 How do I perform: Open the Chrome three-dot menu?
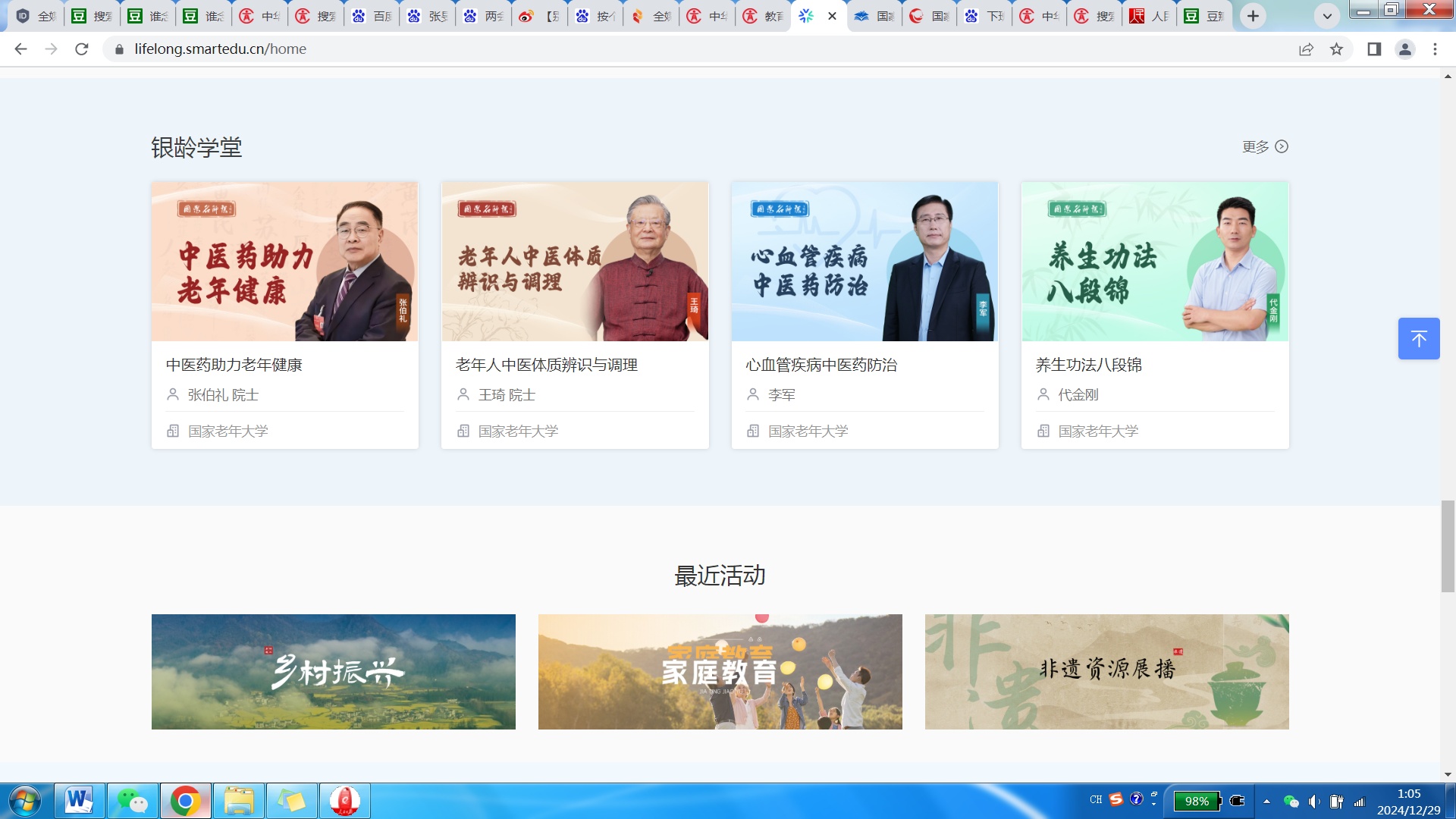pos(1435,49)
